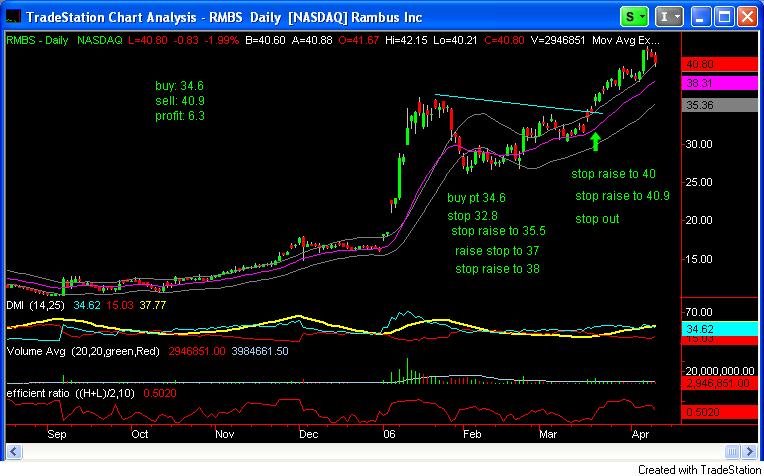Screen dimensions: 764x476
Task: Click the "30.00" price axis value
Action: [x=699, y=144]
